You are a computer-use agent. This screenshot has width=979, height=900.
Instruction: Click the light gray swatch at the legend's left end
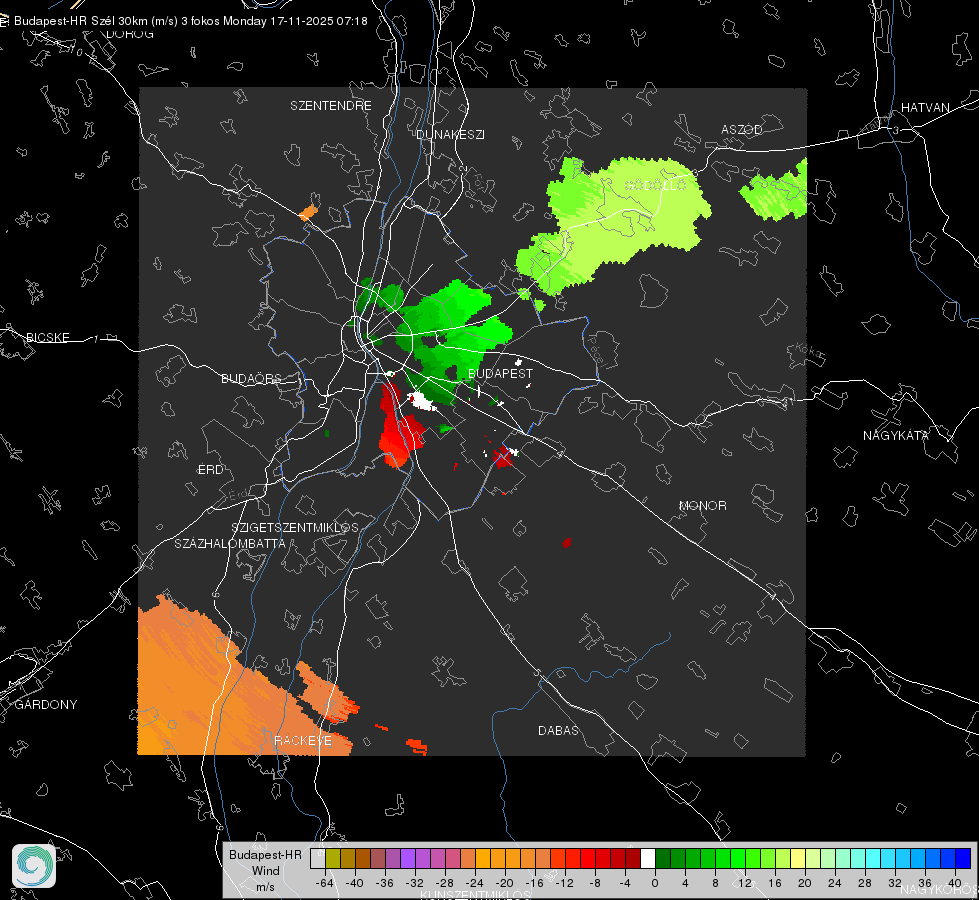318,859
